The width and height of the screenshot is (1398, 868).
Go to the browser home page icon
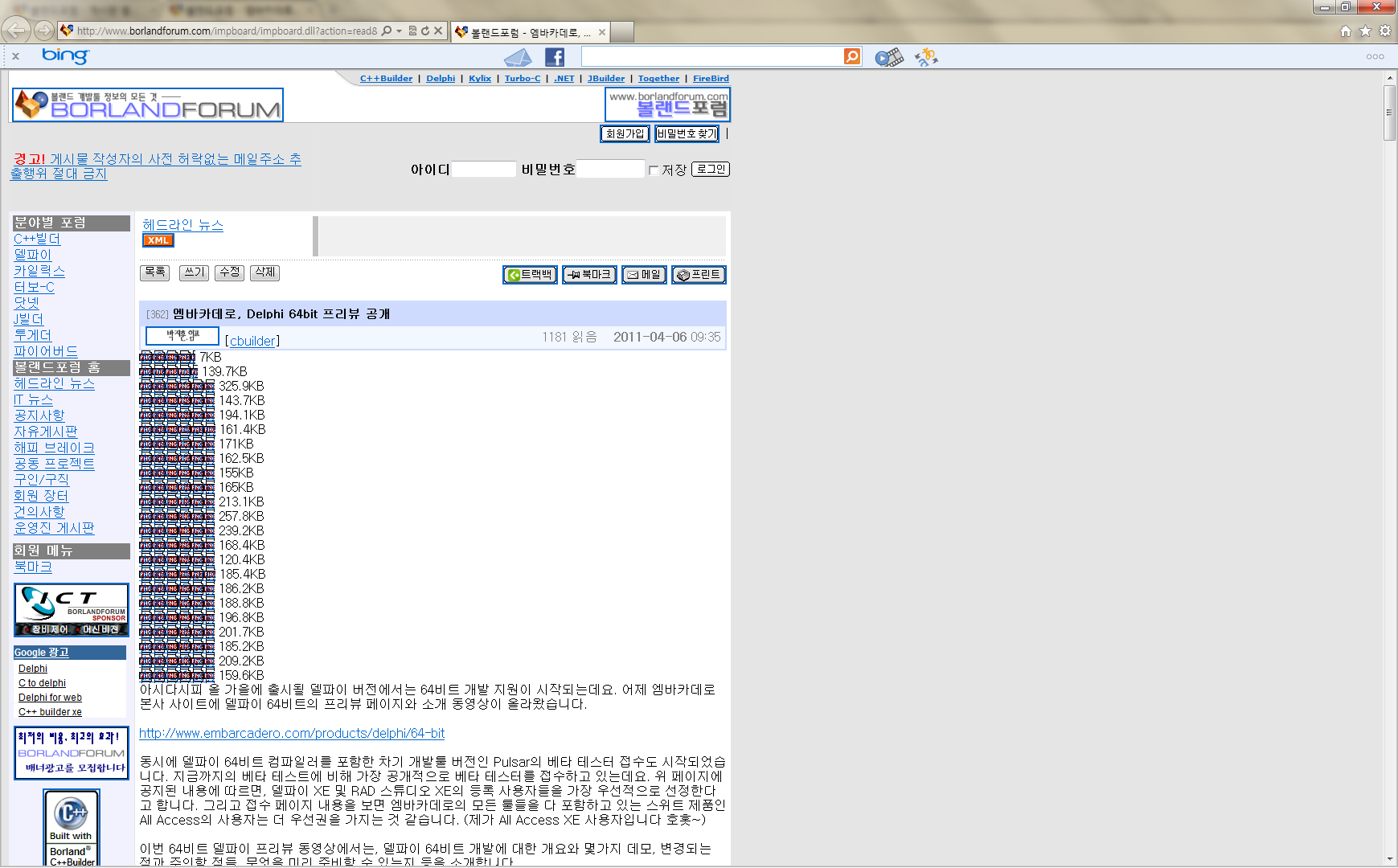(x=1346, y=31)
